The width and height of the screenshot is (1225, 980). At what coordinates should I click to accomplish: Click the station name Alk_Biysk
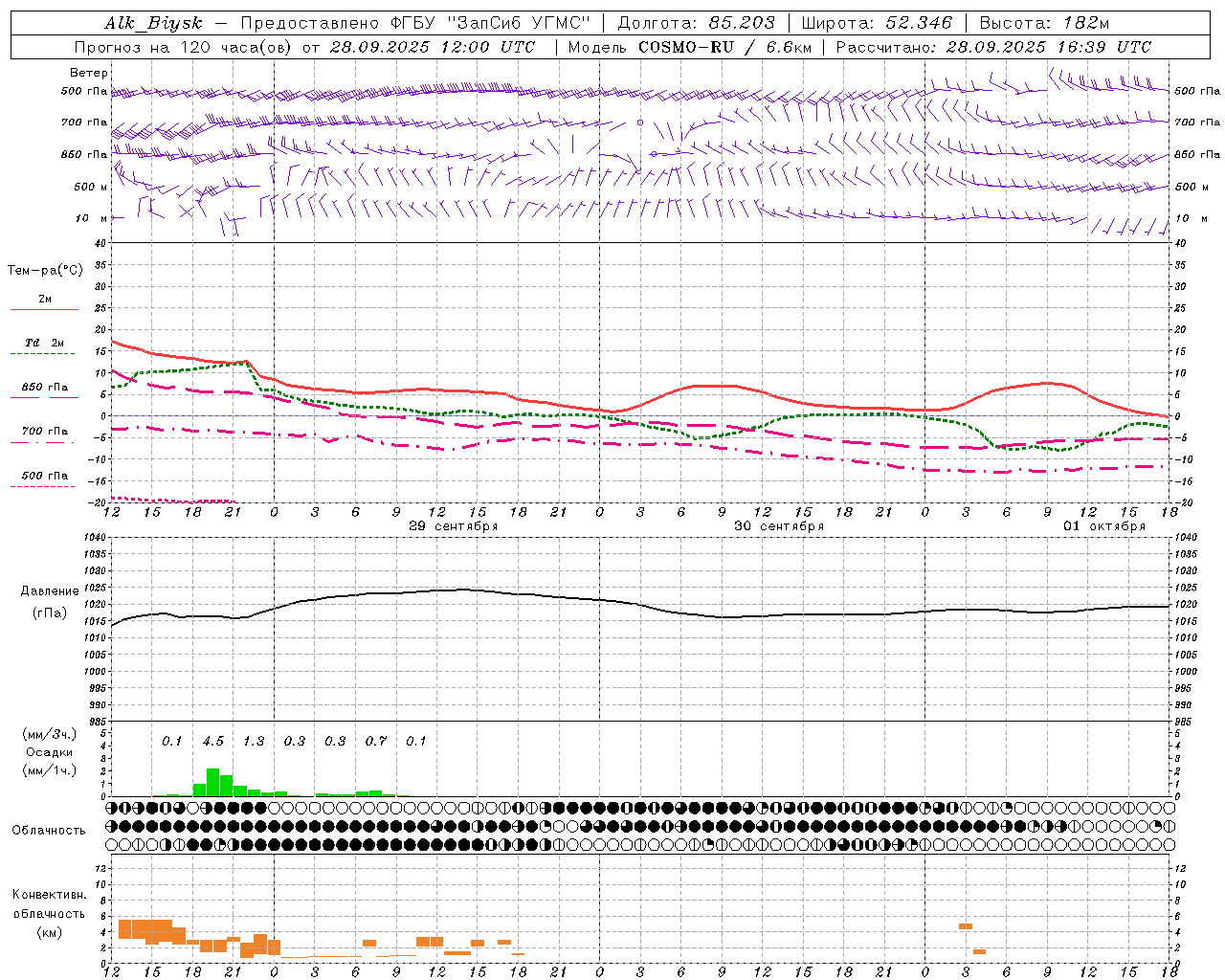pyautogui.click(x=153, y=23)
